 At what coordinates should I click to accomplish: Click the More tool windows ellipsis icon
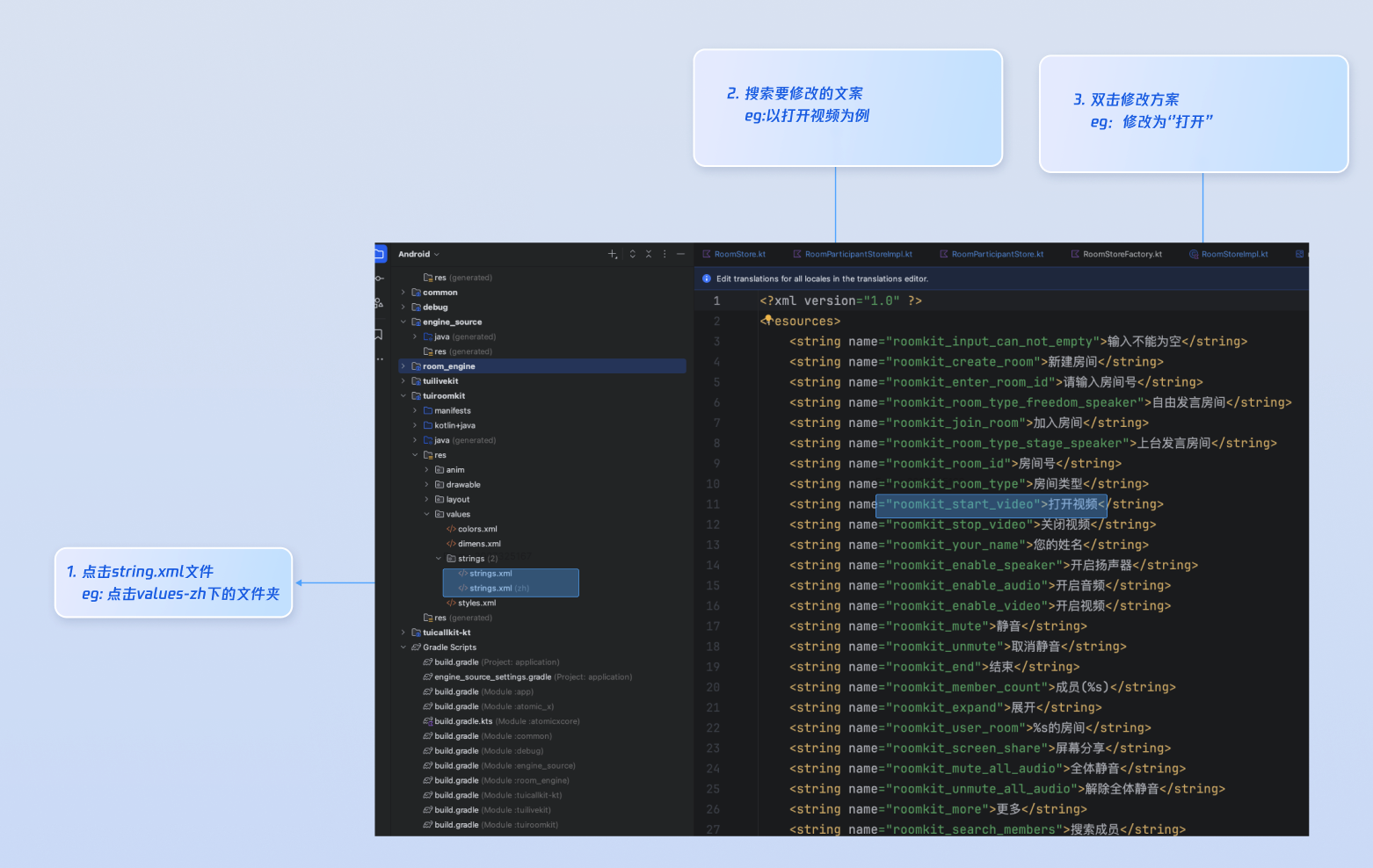coord(380,358)
